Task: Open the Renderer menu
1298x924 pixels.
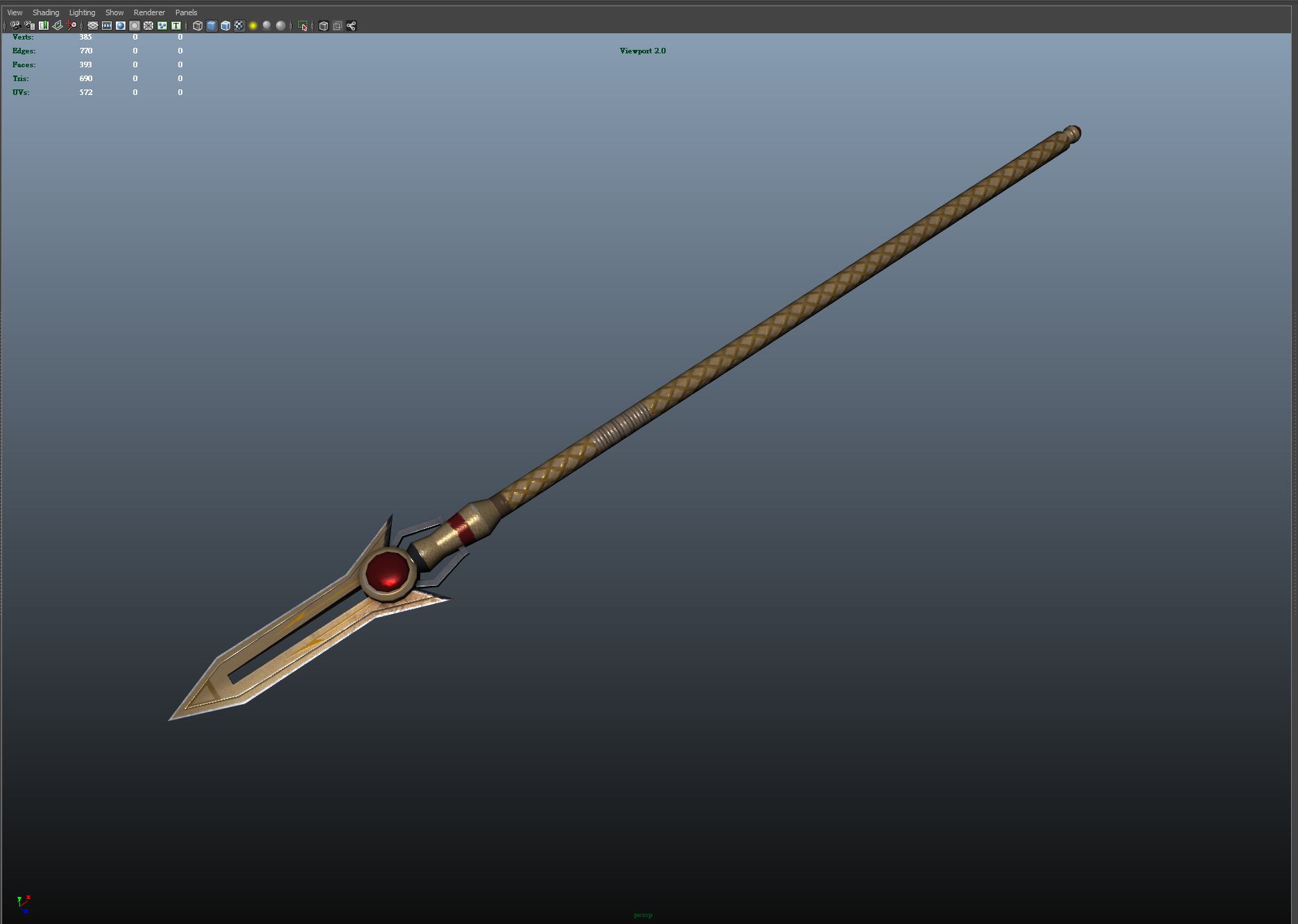Action: (148, 12)
